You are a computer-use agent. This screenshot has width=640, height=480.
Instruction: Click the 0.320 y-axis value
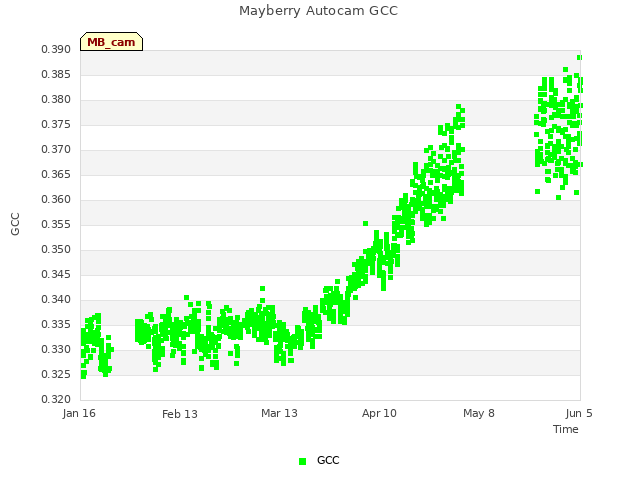(x=56, y=399)
